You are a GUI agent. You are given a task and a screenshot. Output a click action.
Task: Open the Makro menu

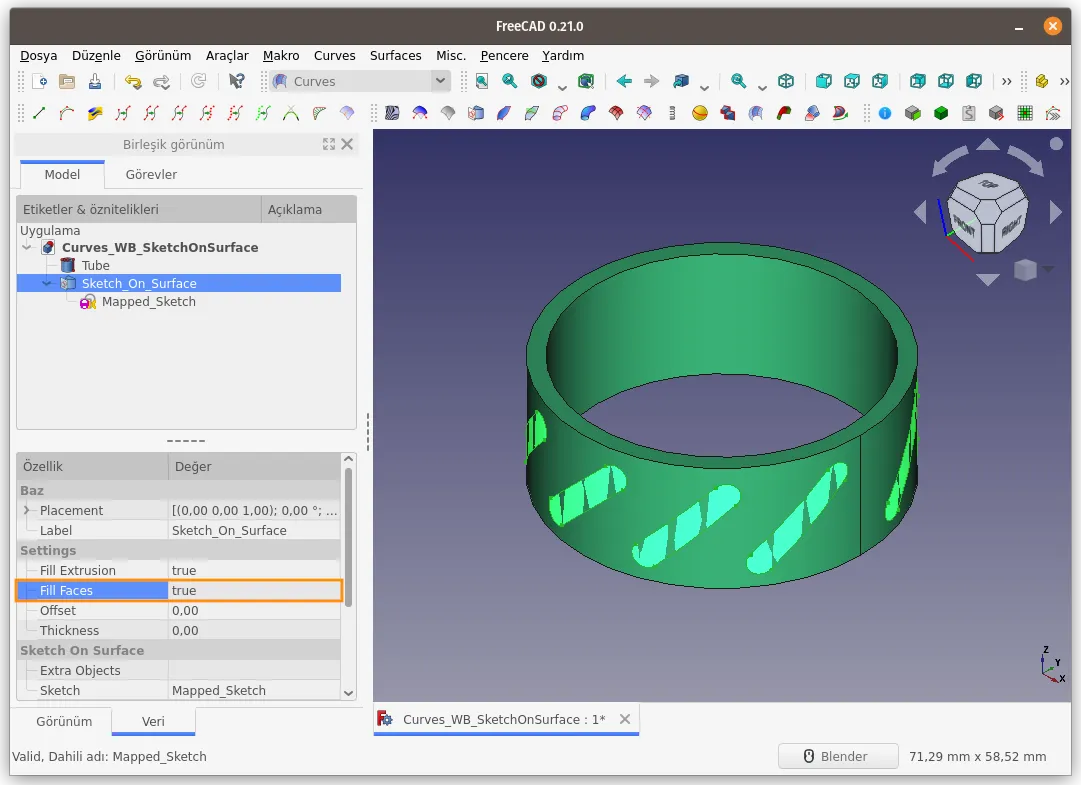click(x=281, y=55)
